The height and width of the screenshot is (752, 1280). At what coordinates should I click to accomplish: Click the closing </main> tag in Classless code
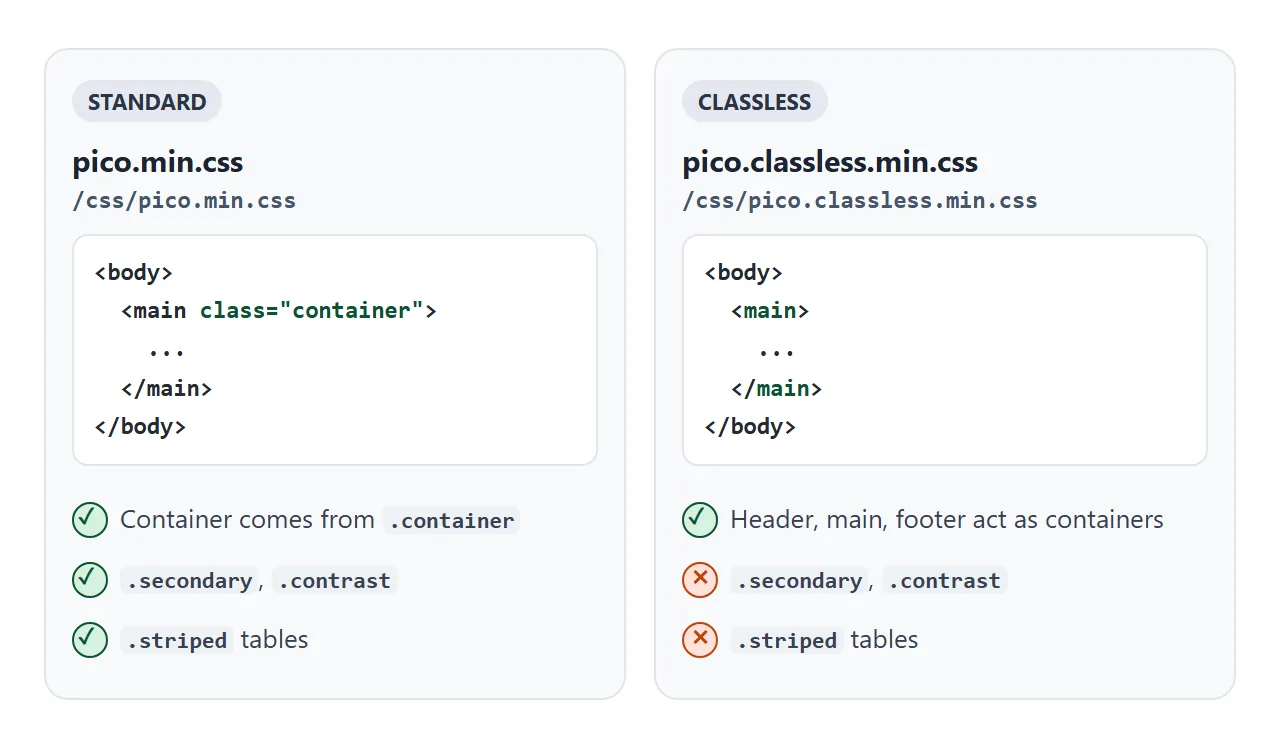(777, 388)
